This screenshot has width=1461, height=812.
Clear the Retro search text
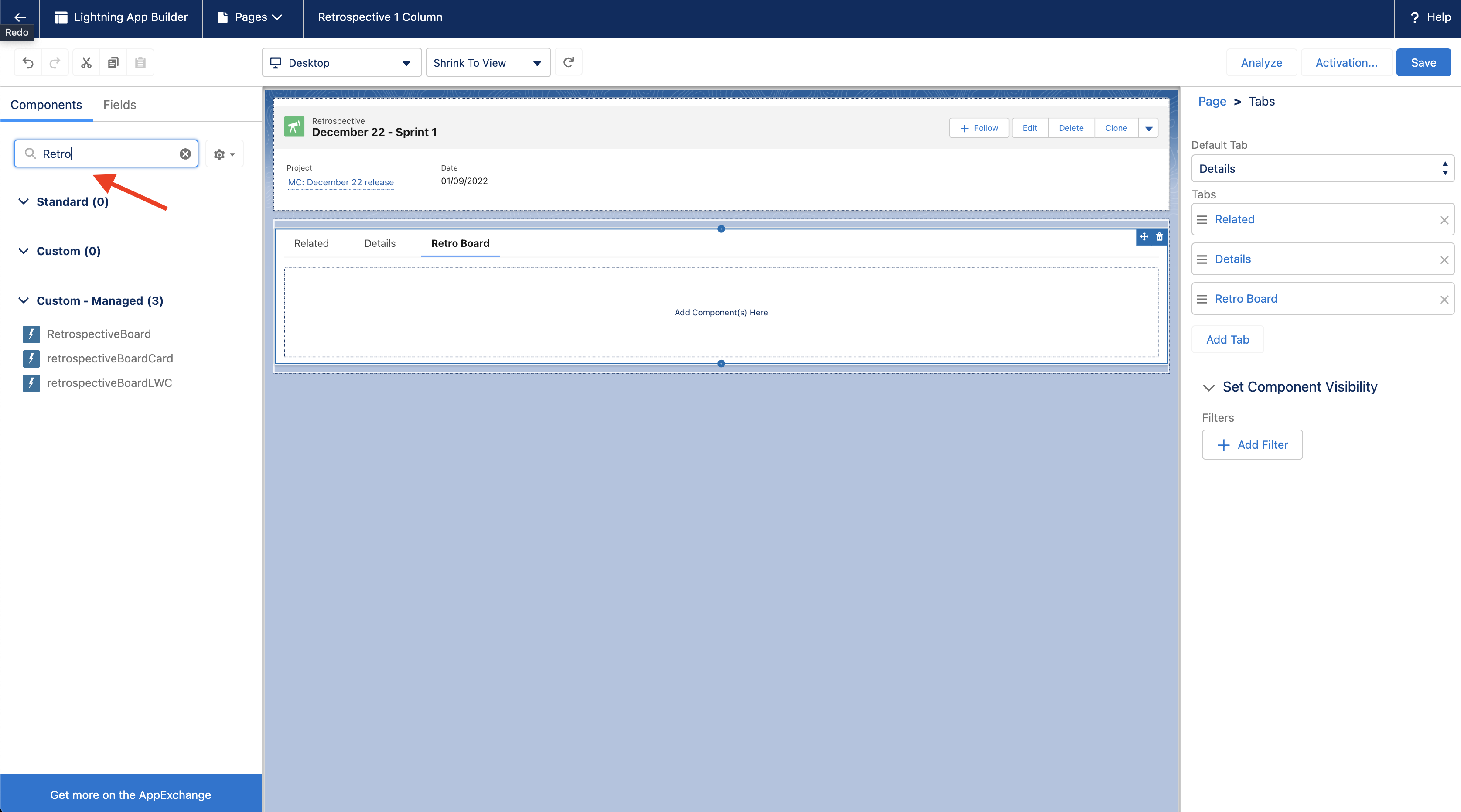tap(185, 154)
